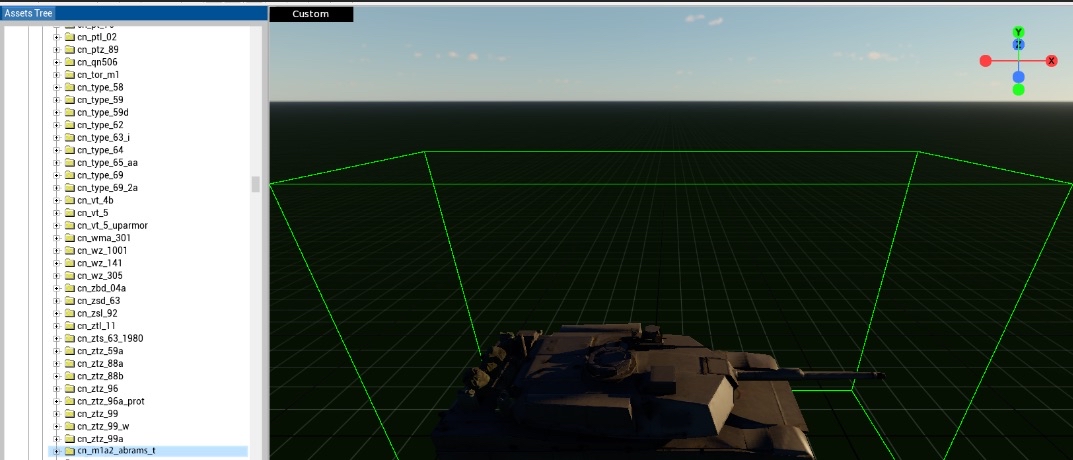Expand the cn_ztz_96a_prot node

point(57,401)
